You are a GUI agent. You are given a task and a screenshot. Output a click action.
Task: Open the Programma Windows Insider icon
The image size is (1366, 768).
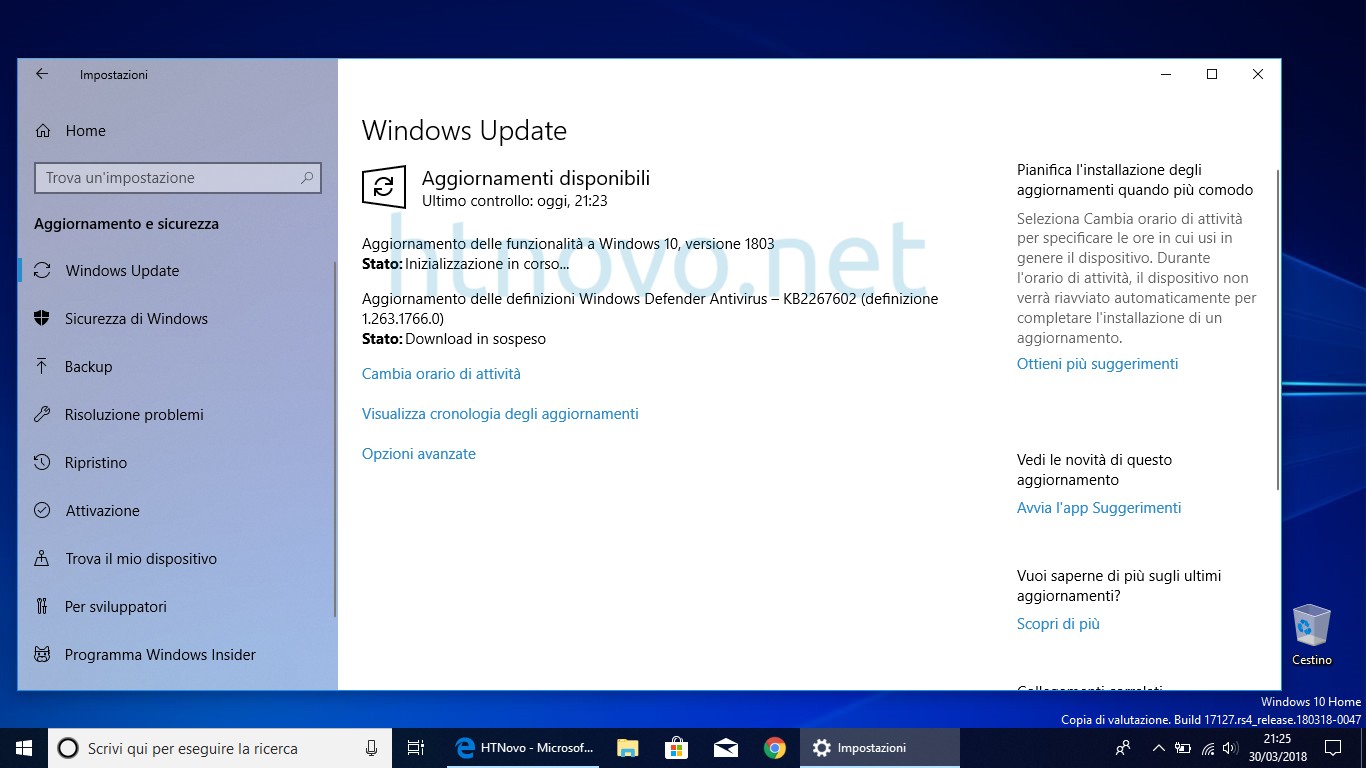point(41,654)
